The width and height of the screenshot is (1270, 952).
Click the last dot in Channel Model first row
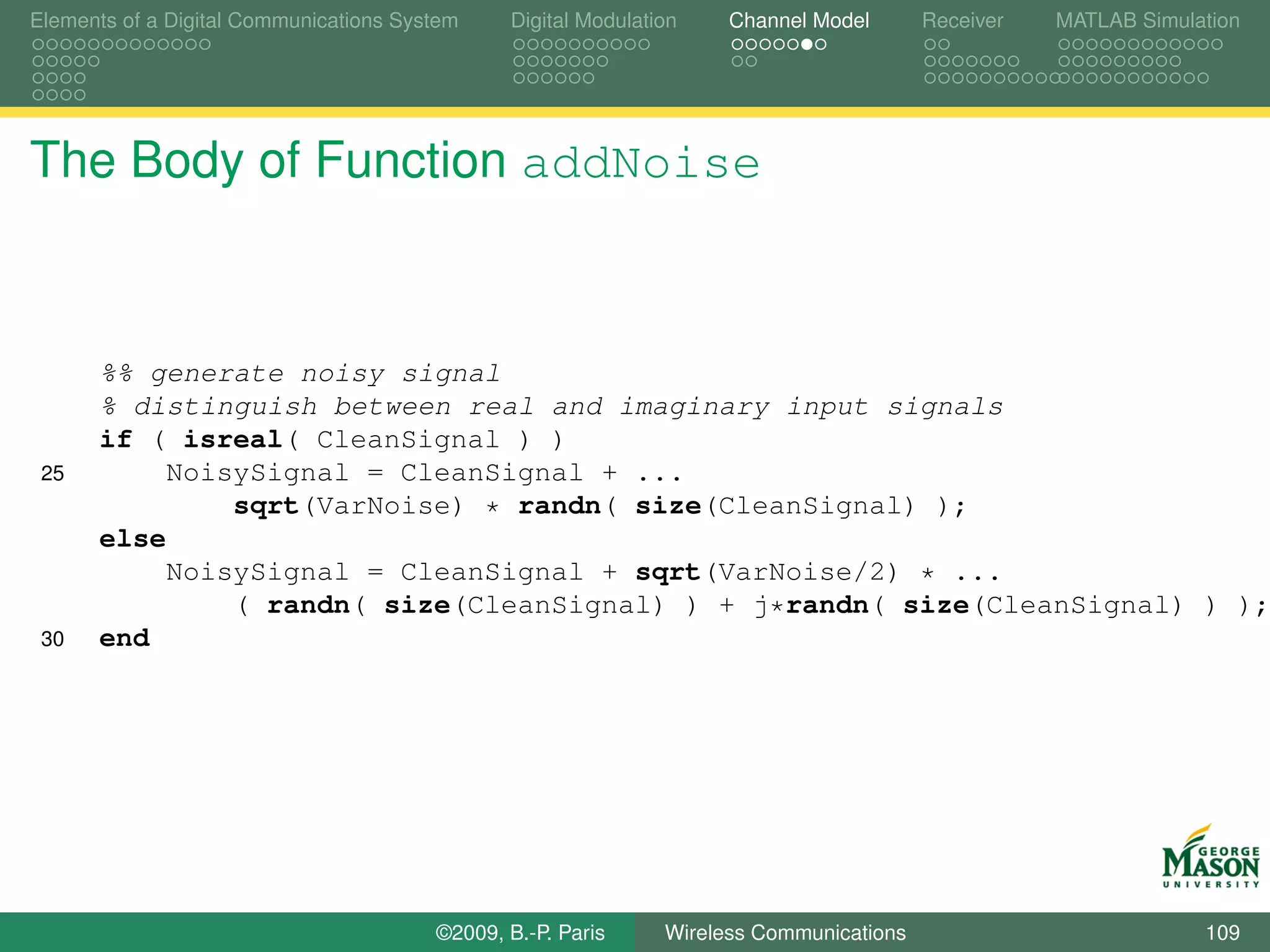click(x=821, y=45)
